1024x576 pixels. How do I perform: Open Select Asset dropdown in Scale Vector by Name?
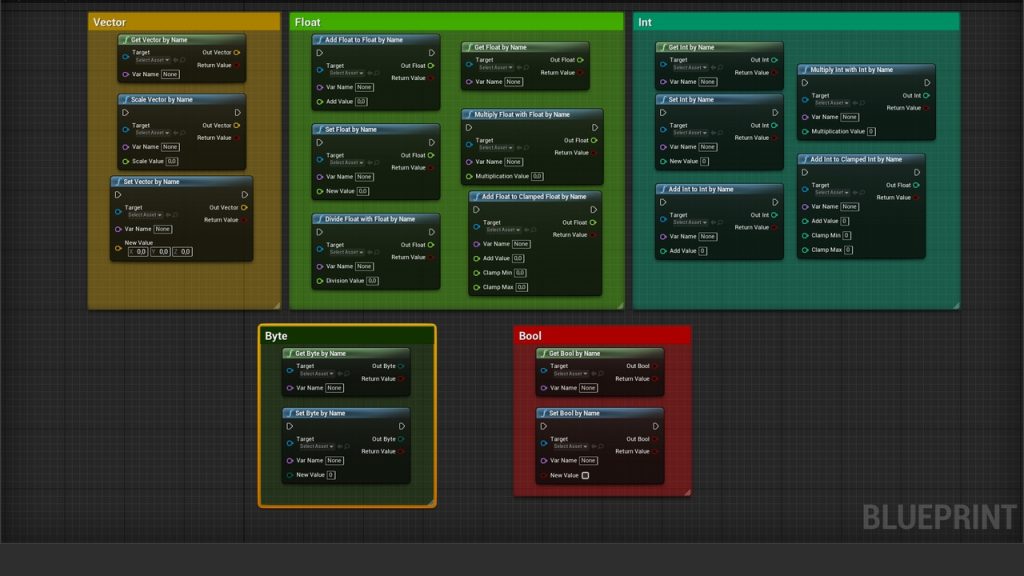pos(152,133)
